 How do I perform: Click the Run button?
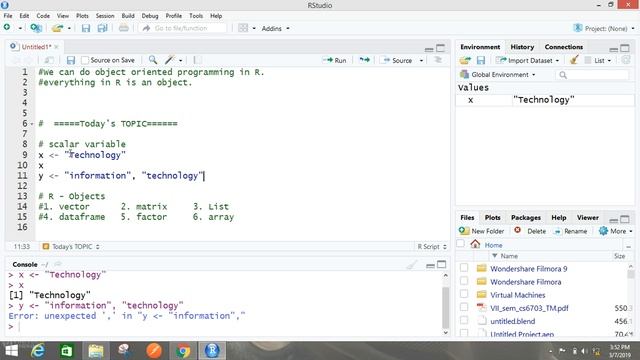click(335, 60)
